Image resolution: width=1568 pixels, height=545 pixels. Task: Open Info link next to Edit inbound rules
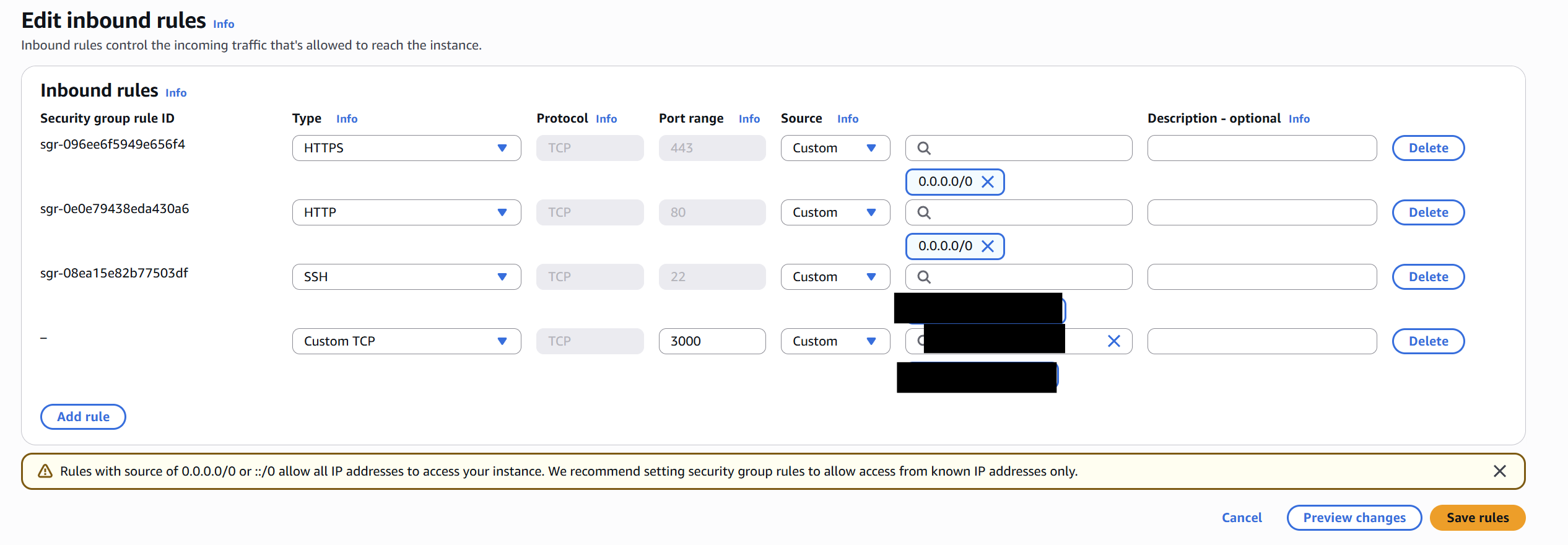[224, 24]
